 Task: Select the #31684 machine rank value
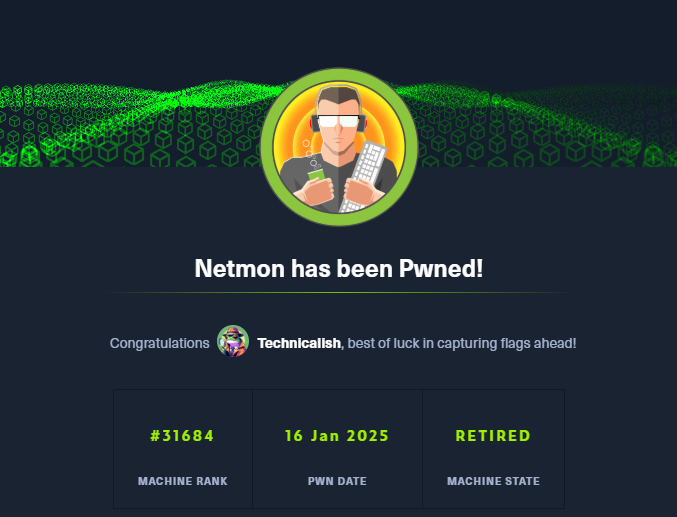coord(182,436)
